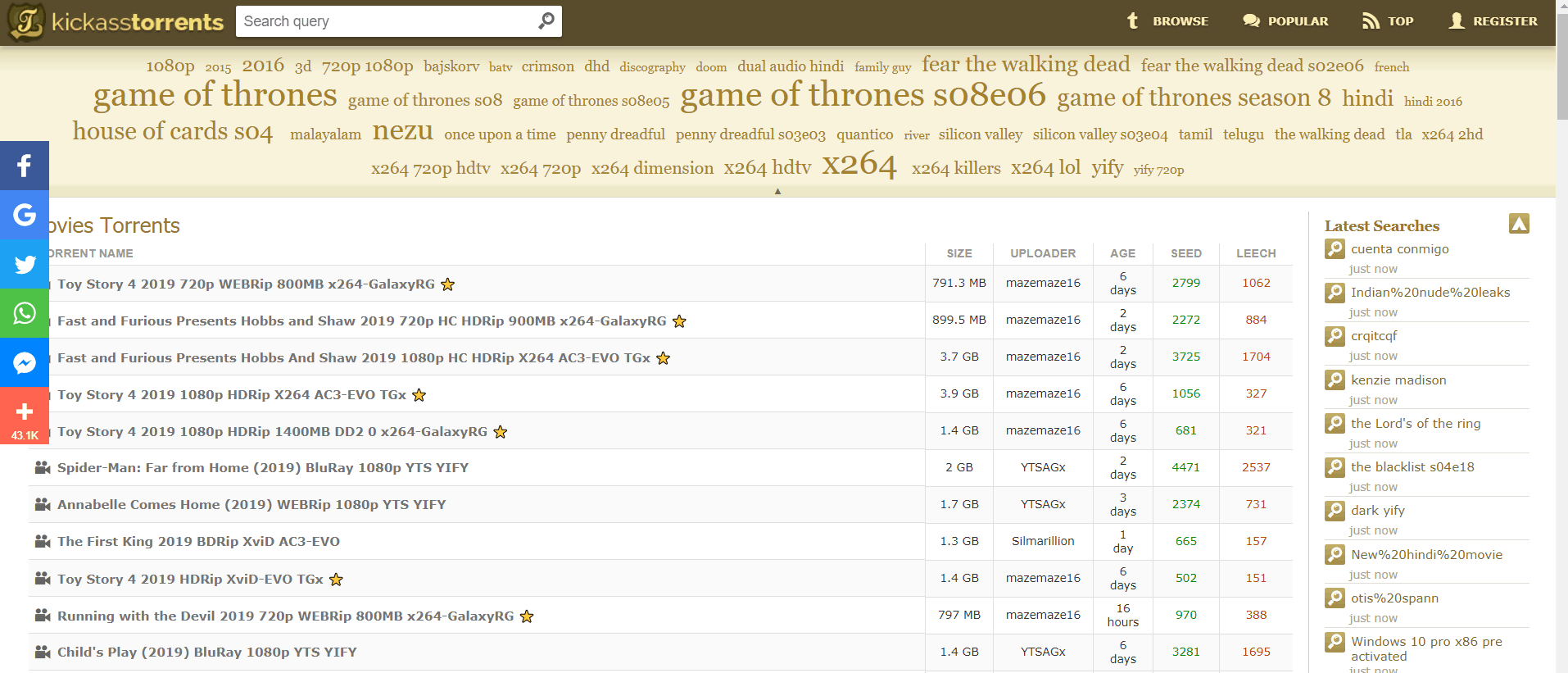The width and height of the screenshot is (1568, 673).
Task: Share via the Google sidebar icon
Action: (x=25, y=215)
